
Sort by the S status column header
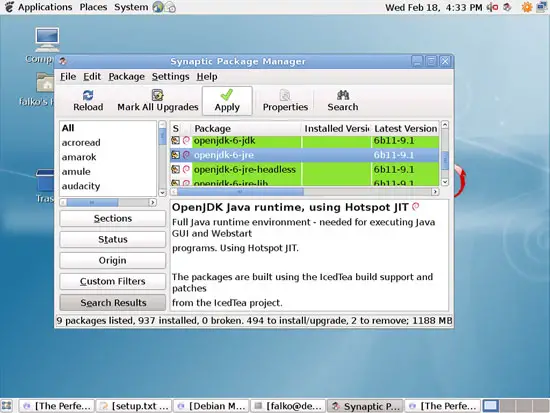tap(176, 128)
